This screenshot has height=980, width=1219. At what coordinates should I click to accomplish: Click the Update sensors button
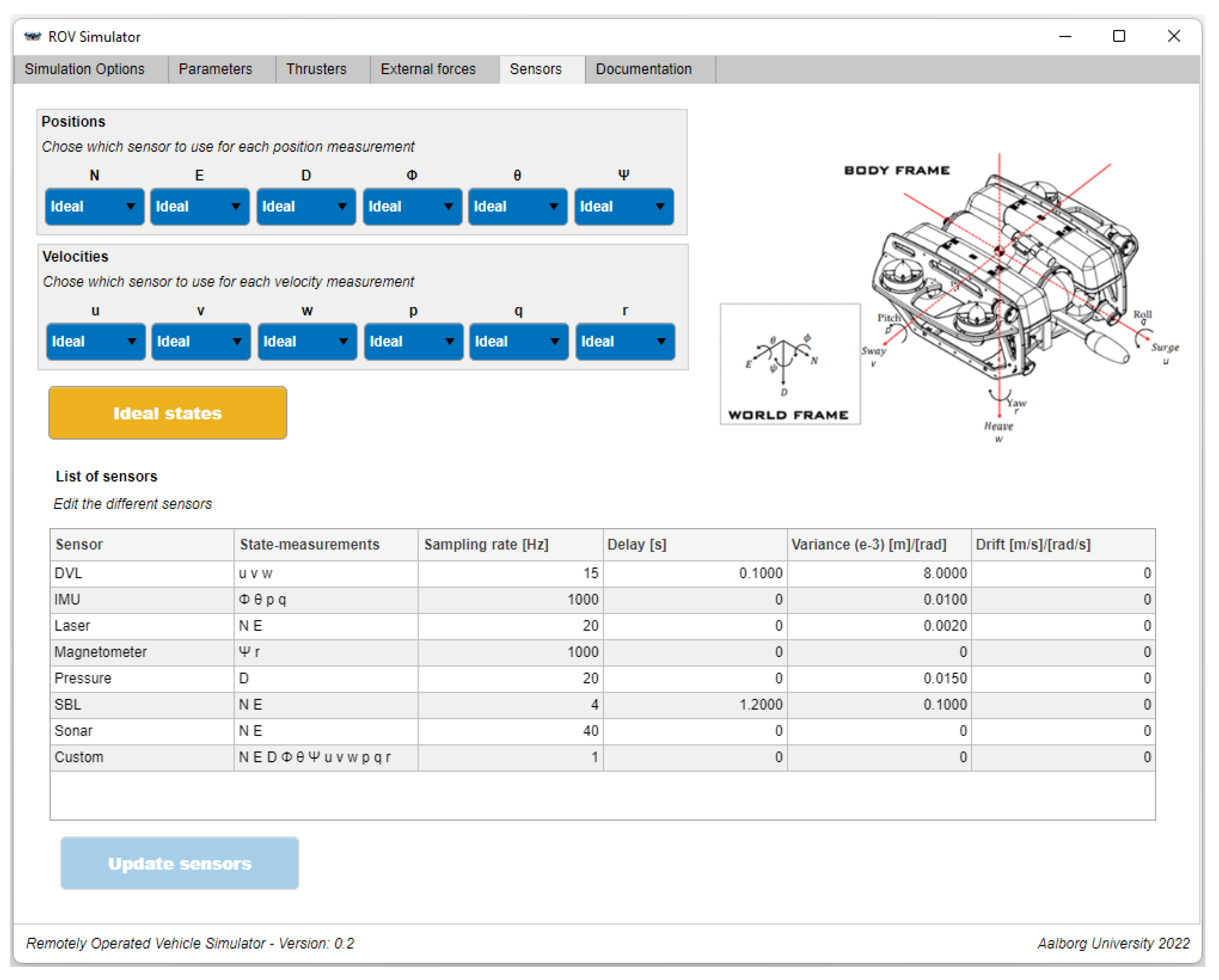point(179,863)
